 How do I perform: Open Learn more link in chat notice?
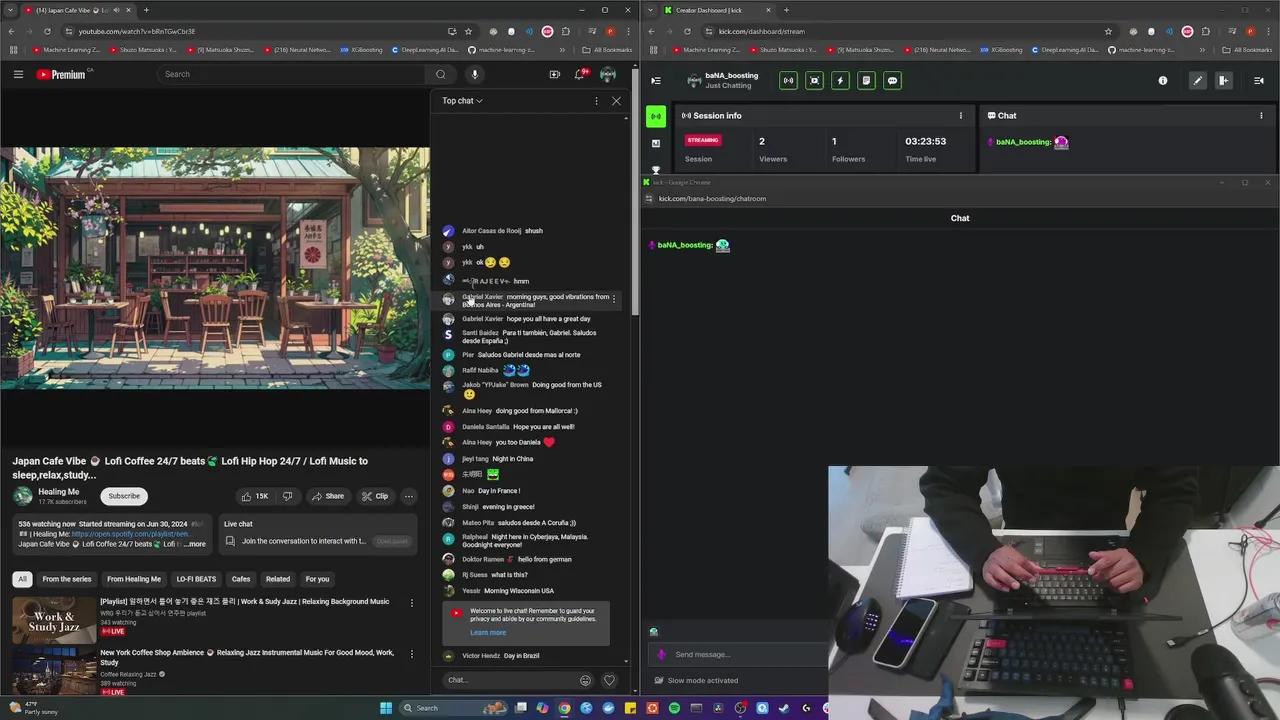click(488, 632)
